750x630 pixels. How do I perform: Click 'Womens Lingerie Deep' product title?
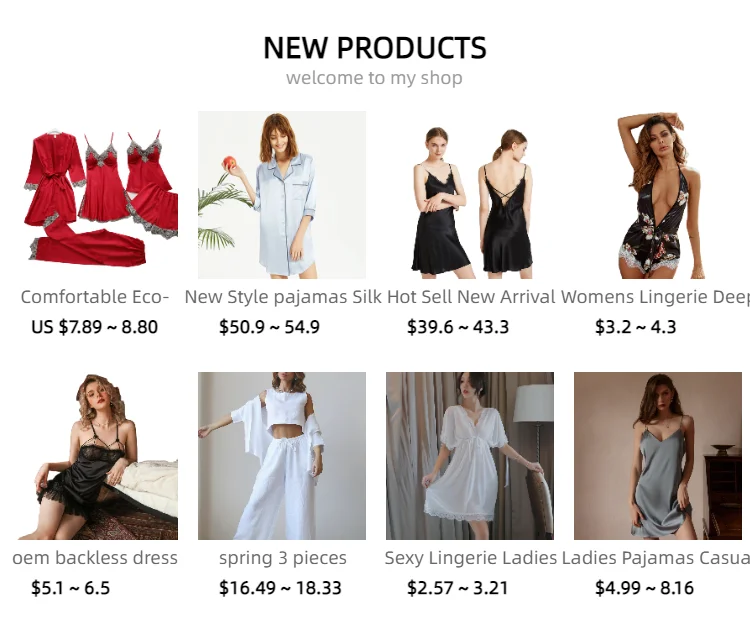tap(656, 297)
